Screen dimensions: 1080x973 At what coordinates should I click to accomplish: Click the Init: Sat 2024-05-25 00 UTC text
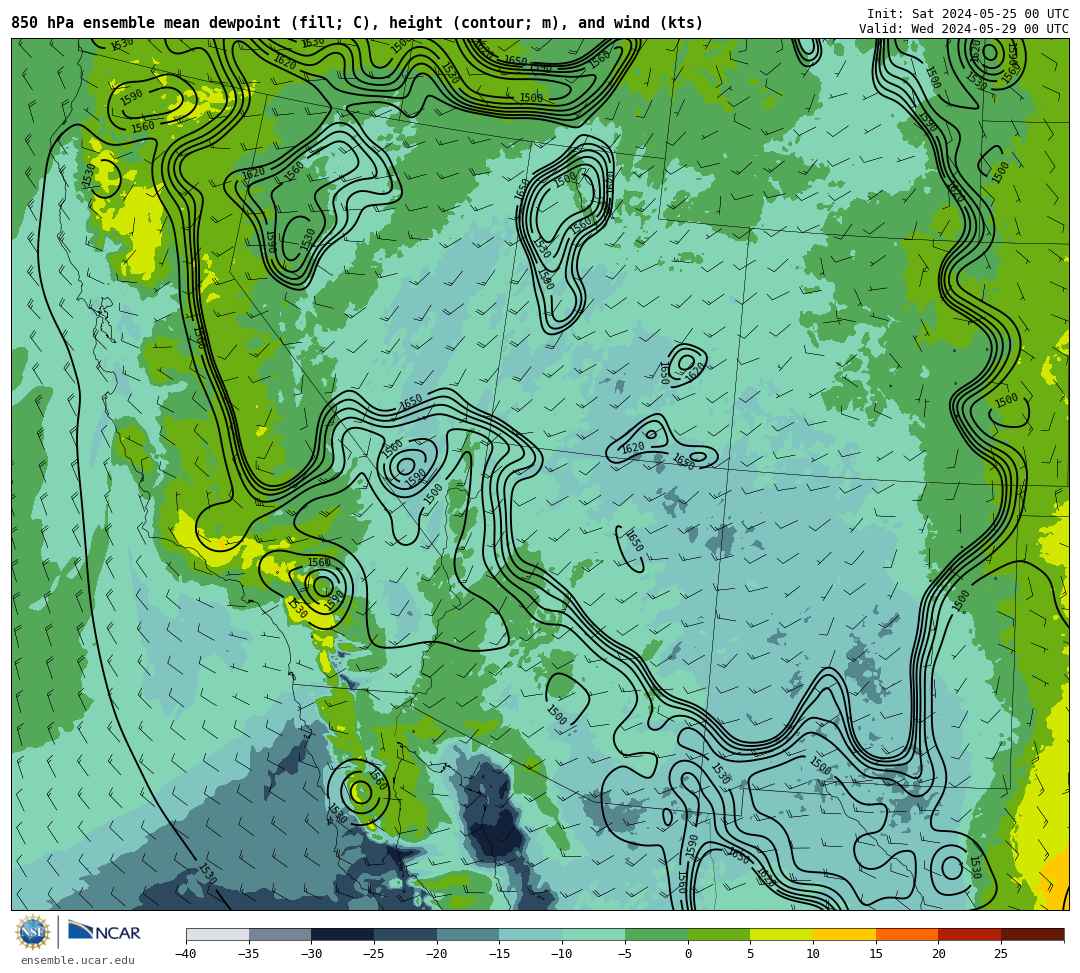click(968, 14)
